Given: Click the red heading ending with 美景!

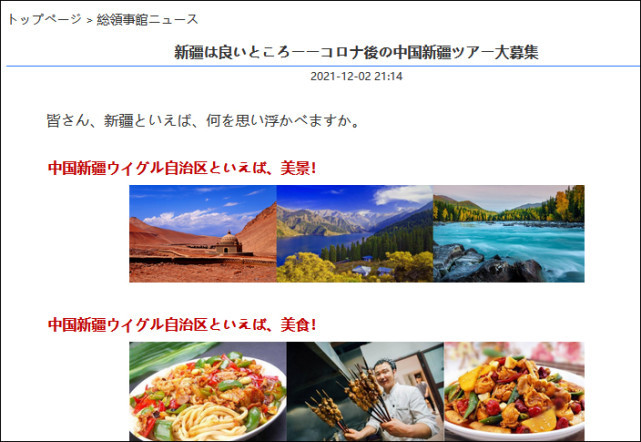Looking at the screenshot, I should pyautogui.click(x=182, y=168).
